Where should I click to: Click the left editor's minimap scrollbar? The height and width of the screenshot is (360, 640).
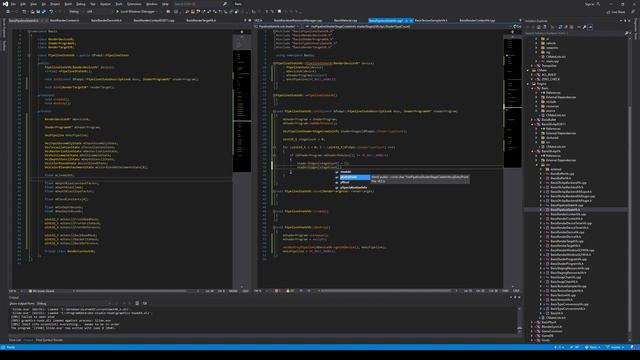click(x=242, y=159)
